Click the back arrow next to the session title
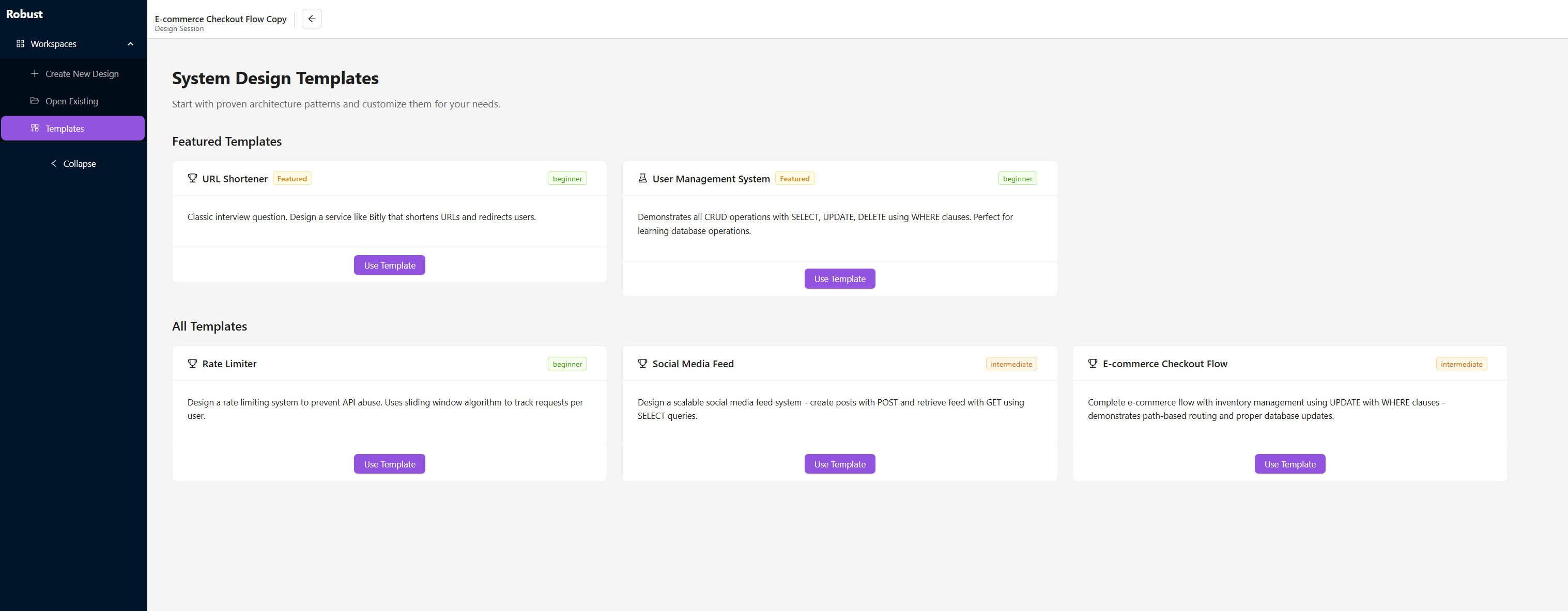This screenshot has width=1568, height=611. pos(311,18)
